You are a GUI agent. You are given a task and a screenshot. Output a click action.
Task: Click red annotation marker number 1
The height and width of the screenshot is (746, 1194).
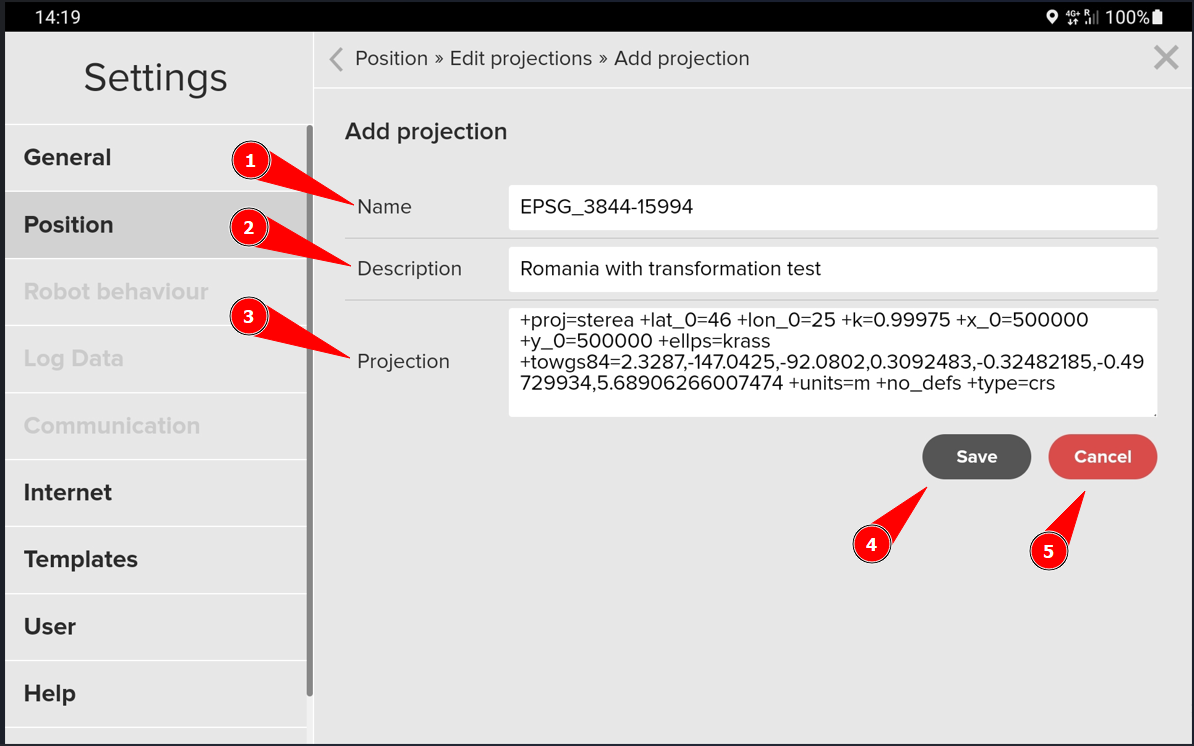click(250, 161)
